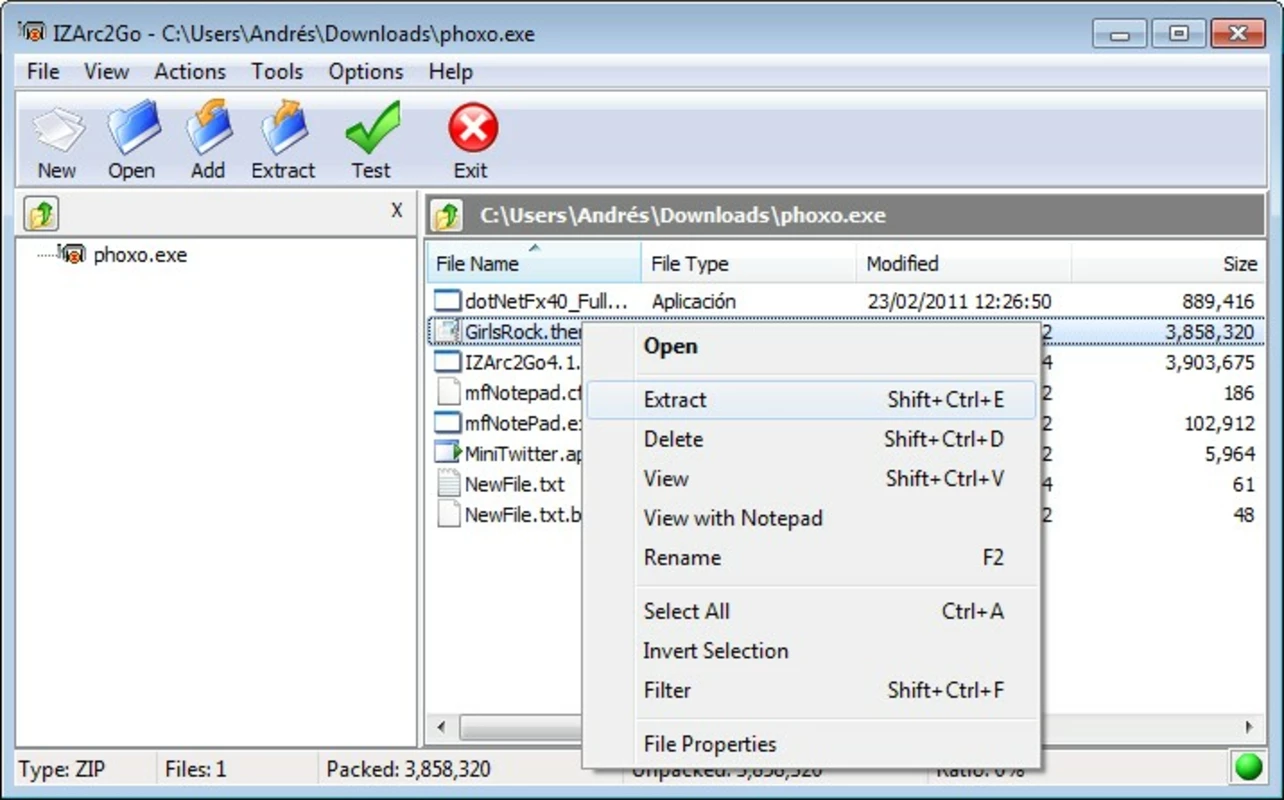Sort by File Name column header
The image size is (1284, 800).
534,263
